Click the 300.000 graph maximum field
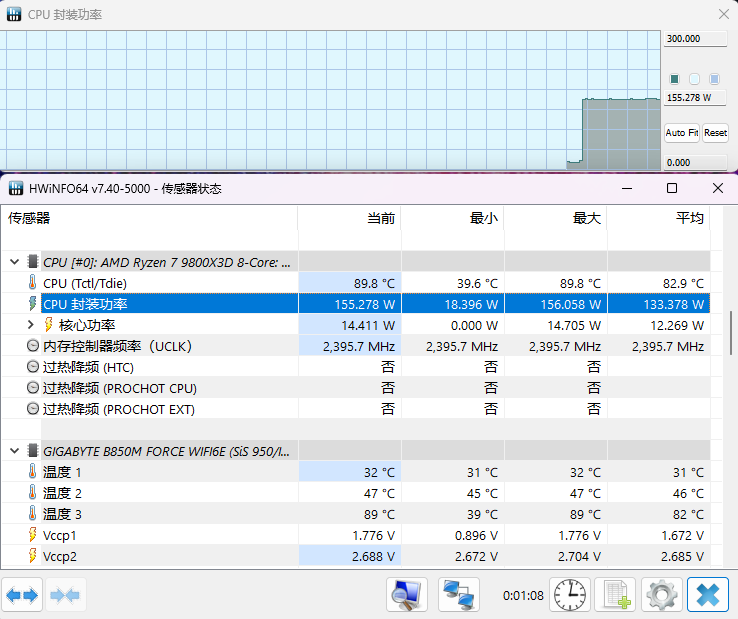Screen dimensions: 738x619 click(x=695, y=39)
